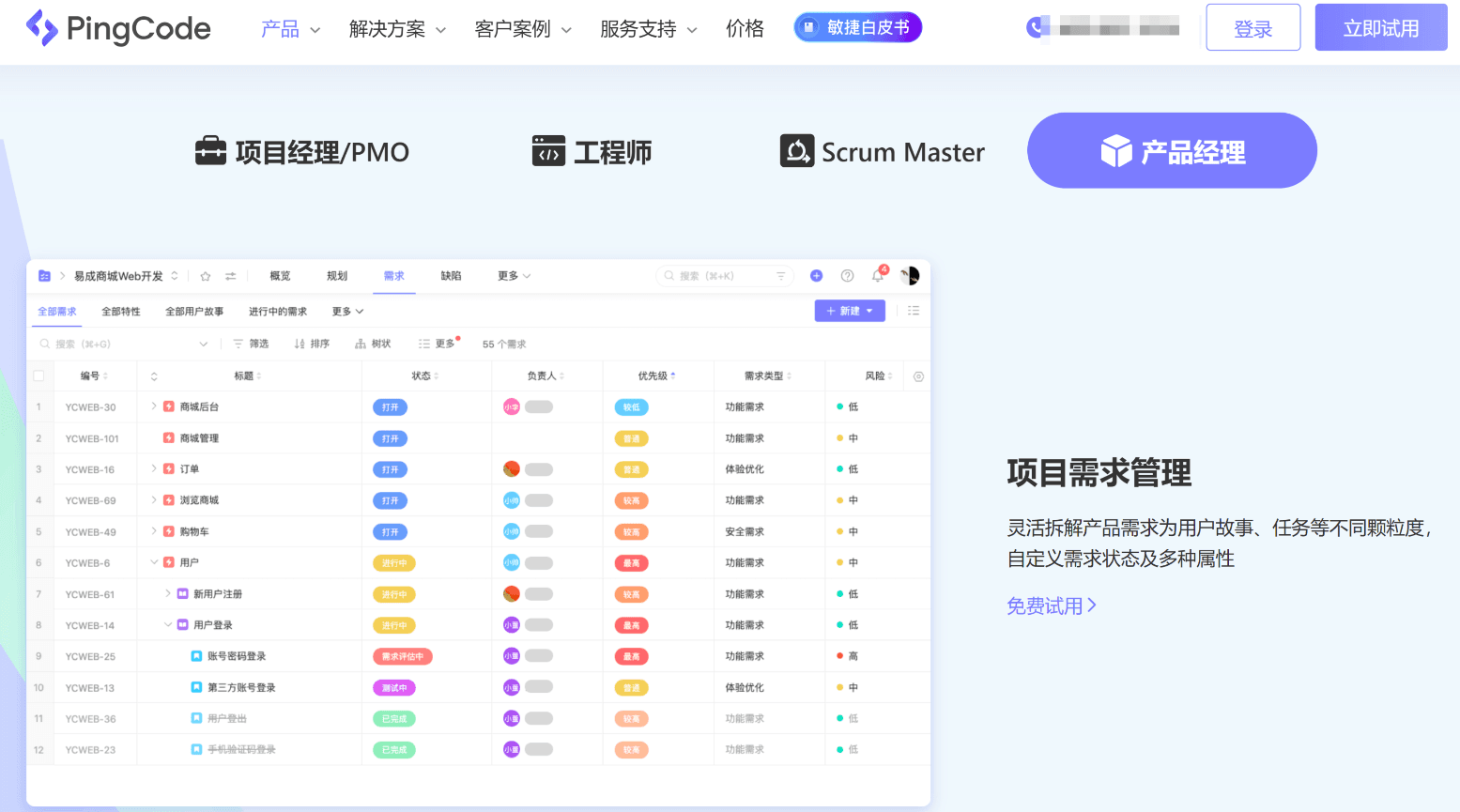
Task: Open the 解决方案 dropdown menu
Action: click(x=398, y=29)
